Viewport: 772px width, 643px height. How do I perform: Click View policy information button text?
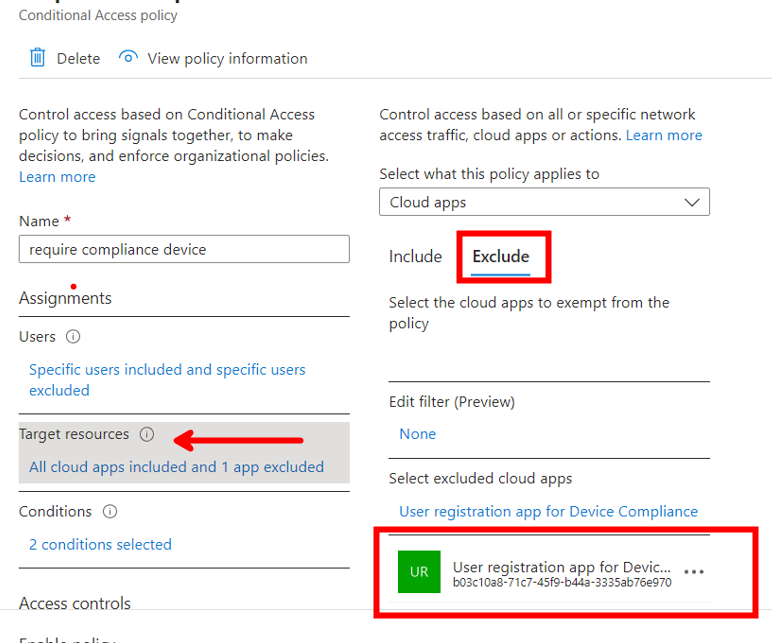227,58
